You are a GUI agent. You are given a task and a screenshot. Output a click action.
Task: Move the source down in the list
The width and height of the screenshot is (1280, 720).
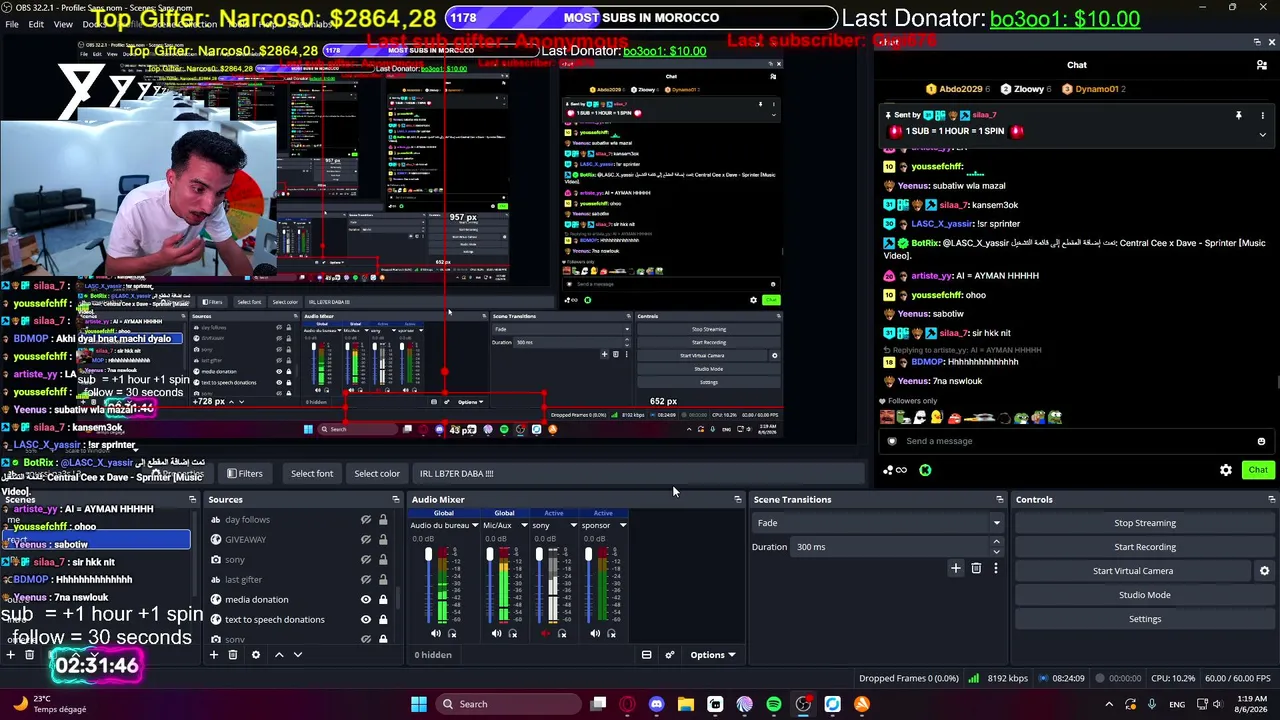click(298, 655)
